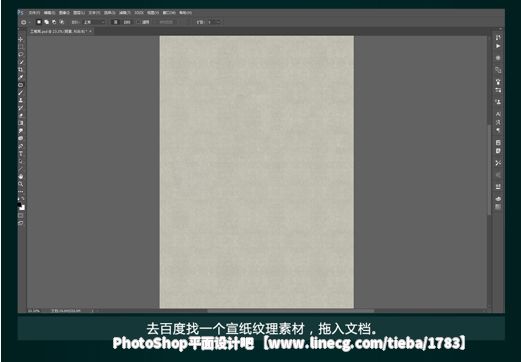Screen dimensions: 521x362
Task: Select the Path Selection tool
Action: [x=21, y=161]
